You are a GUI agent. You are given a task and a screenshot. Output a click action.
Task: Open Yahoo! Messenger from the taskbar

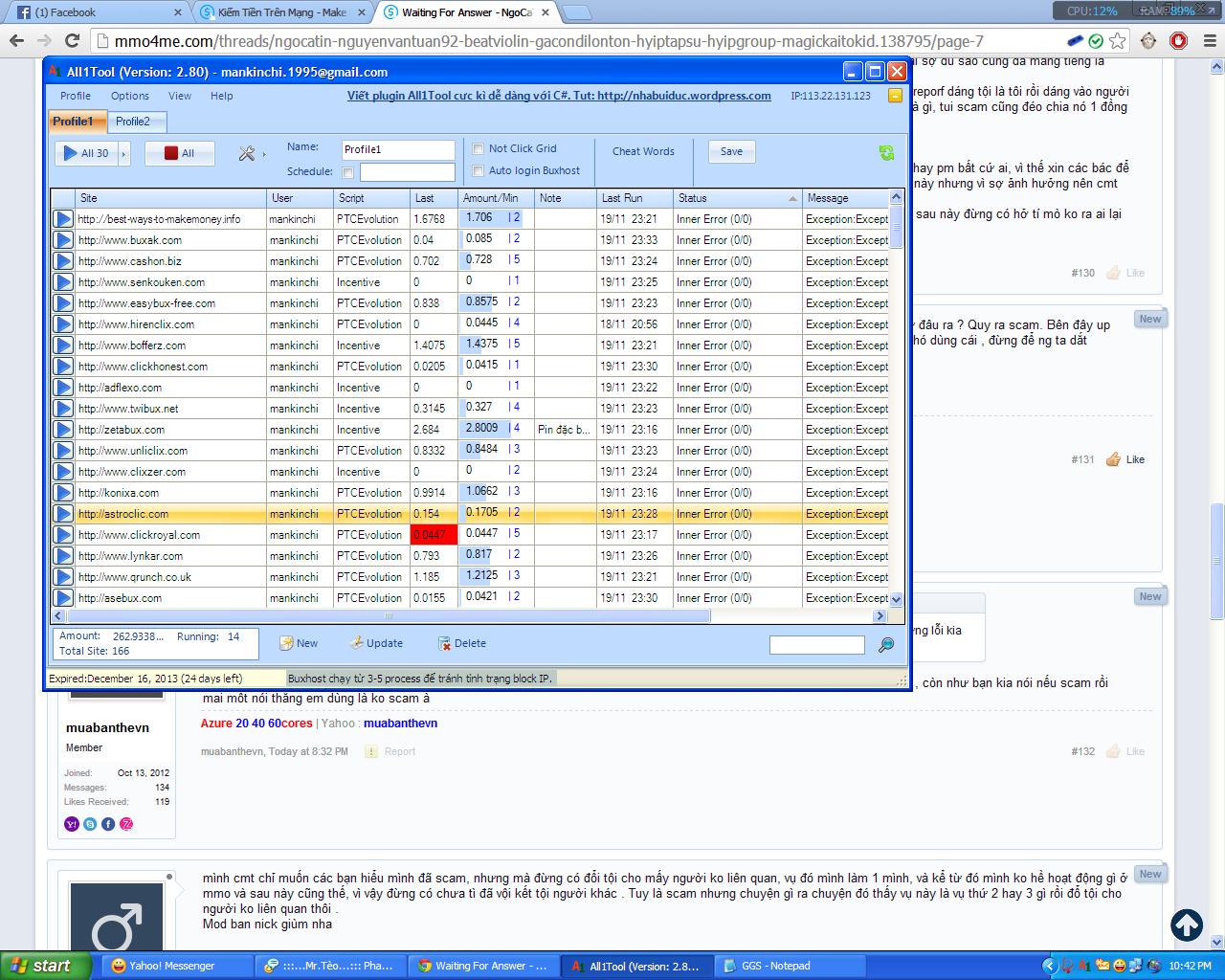tap(177, 966)
